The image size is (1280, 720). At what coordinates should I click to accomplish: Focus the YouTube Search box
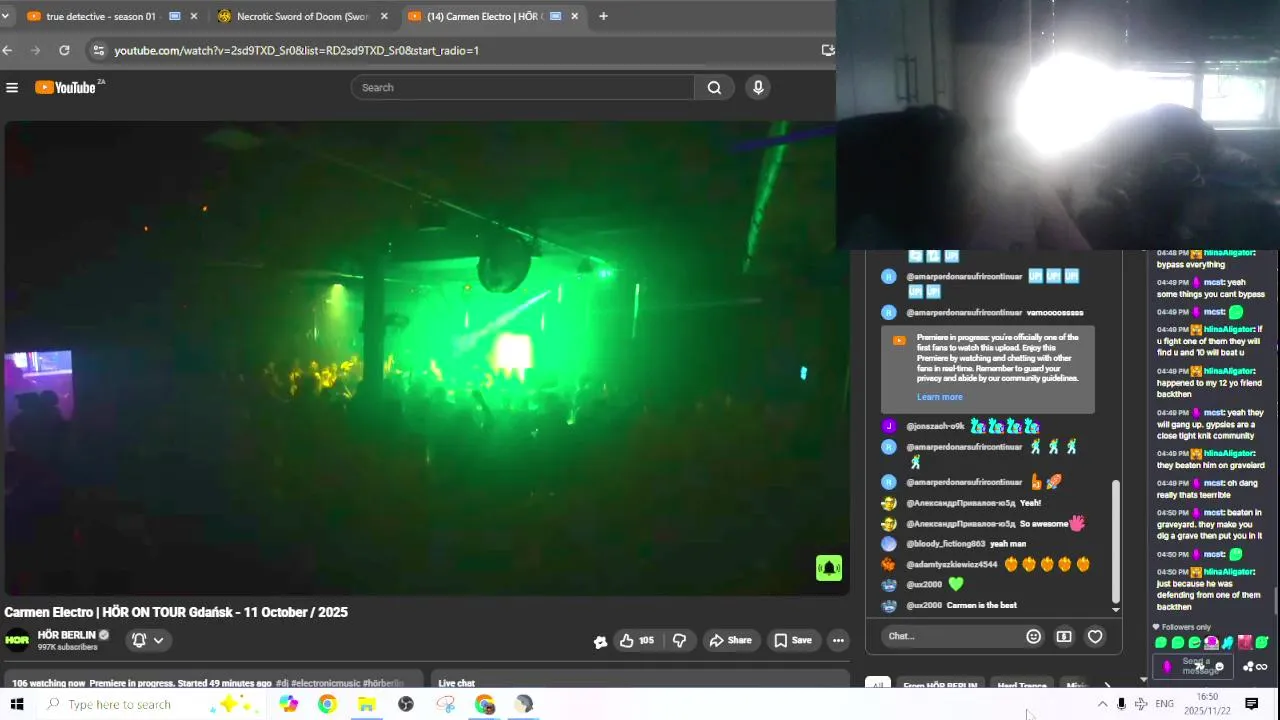click(x=523, y=88)
